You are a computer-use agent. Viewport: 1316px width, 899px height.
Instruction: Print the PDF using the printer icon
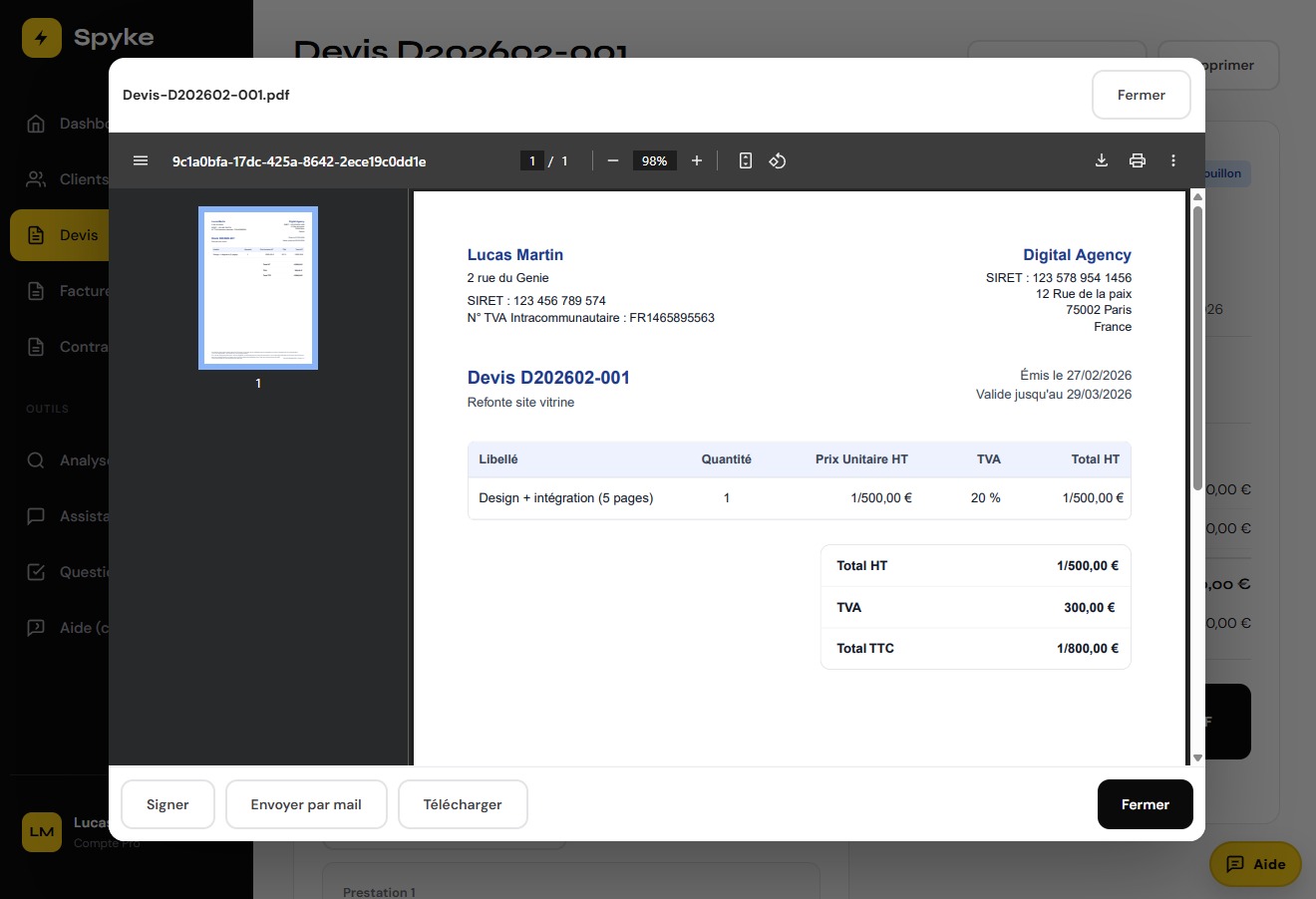coord(1138,160)
